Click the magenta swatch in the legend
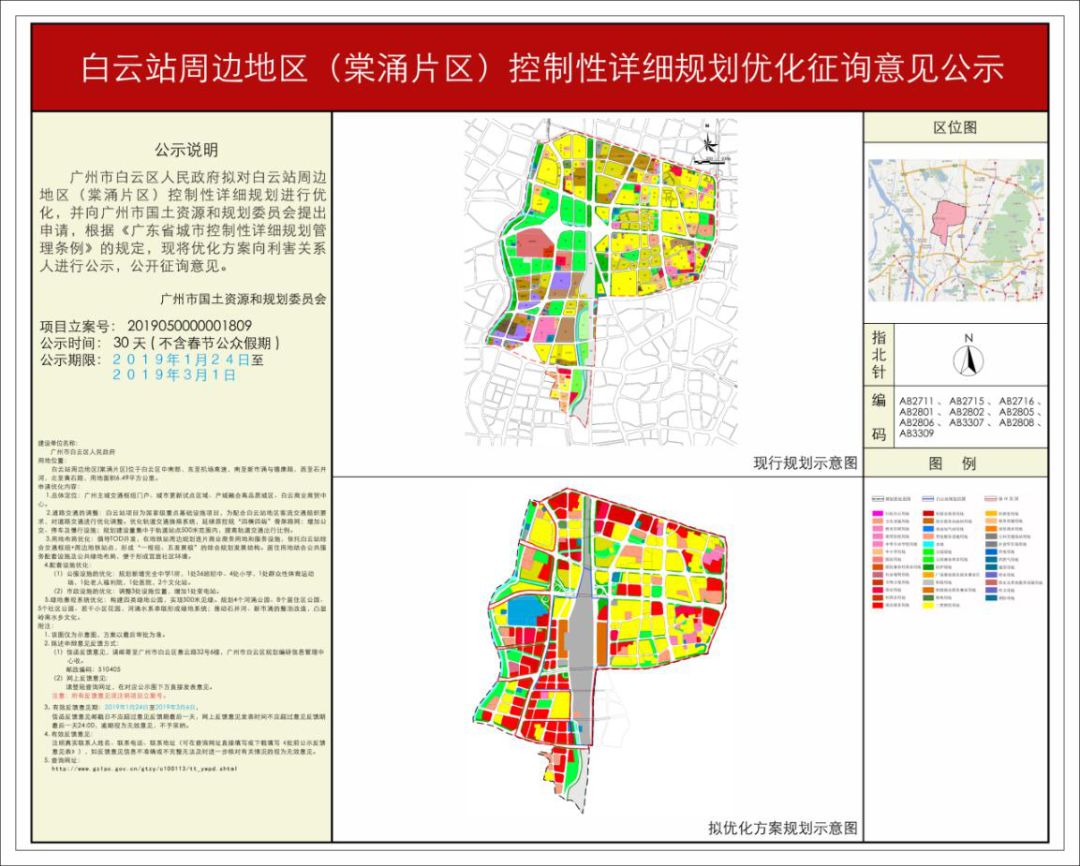Image resolution: width=1080 pixels, height=866 pixels. pyautogui.click(x=878, y=513)
